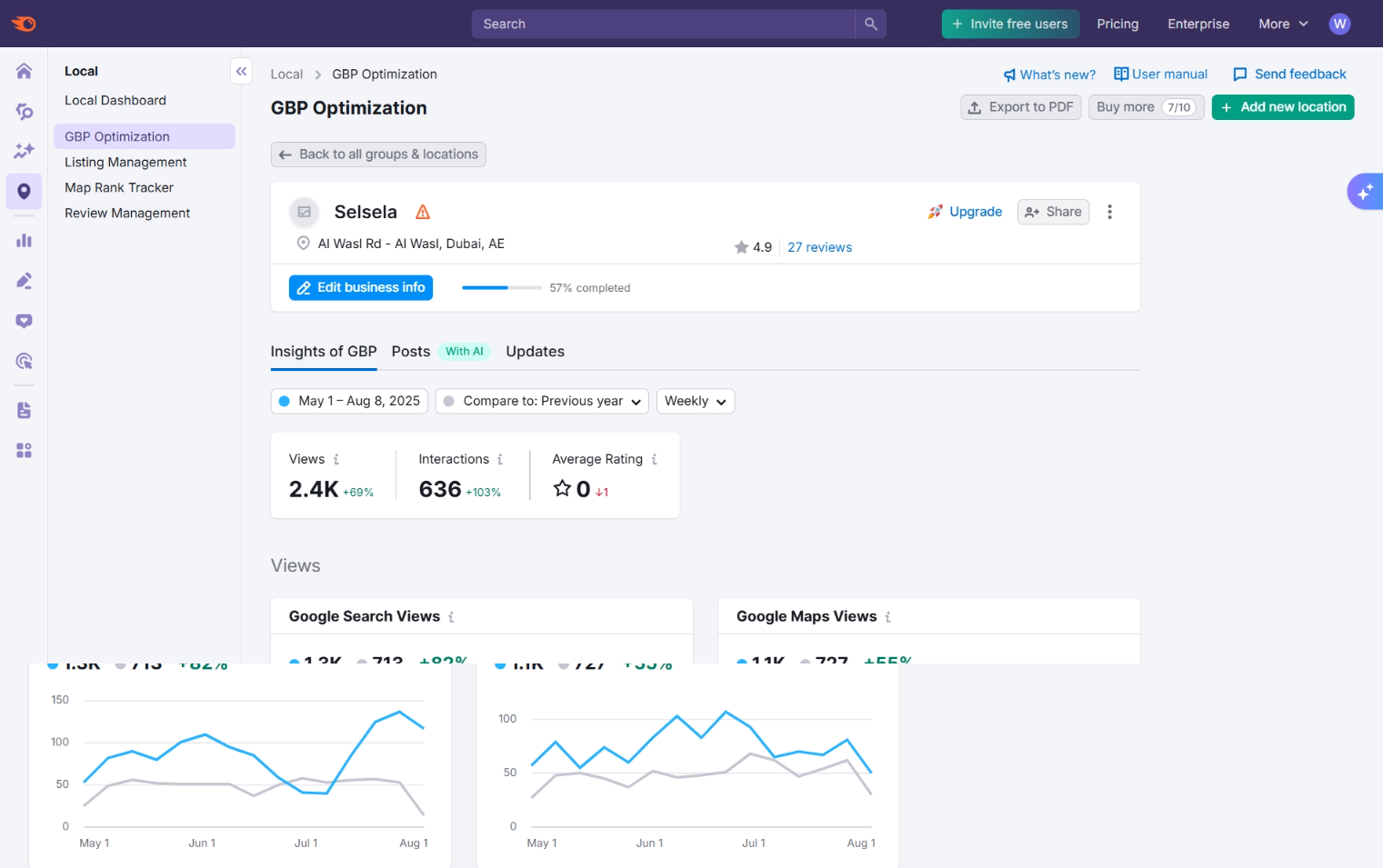Open Map Rank Tracker in the side menu
1383x868 pixels.
pyautogui.click(x=119, y=187)
